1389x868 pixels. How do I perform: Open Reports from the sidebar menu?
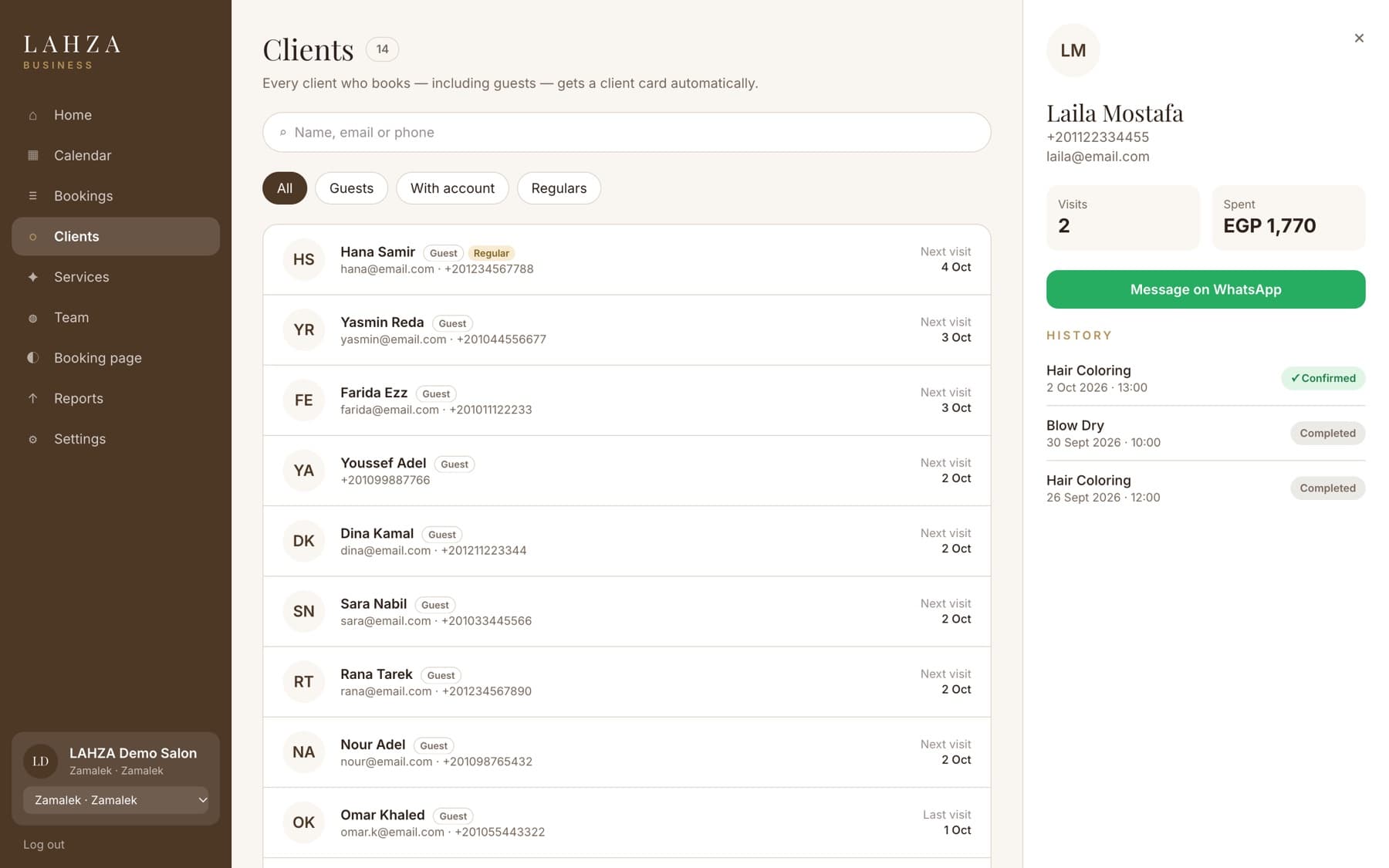click(x=116, y=399)
